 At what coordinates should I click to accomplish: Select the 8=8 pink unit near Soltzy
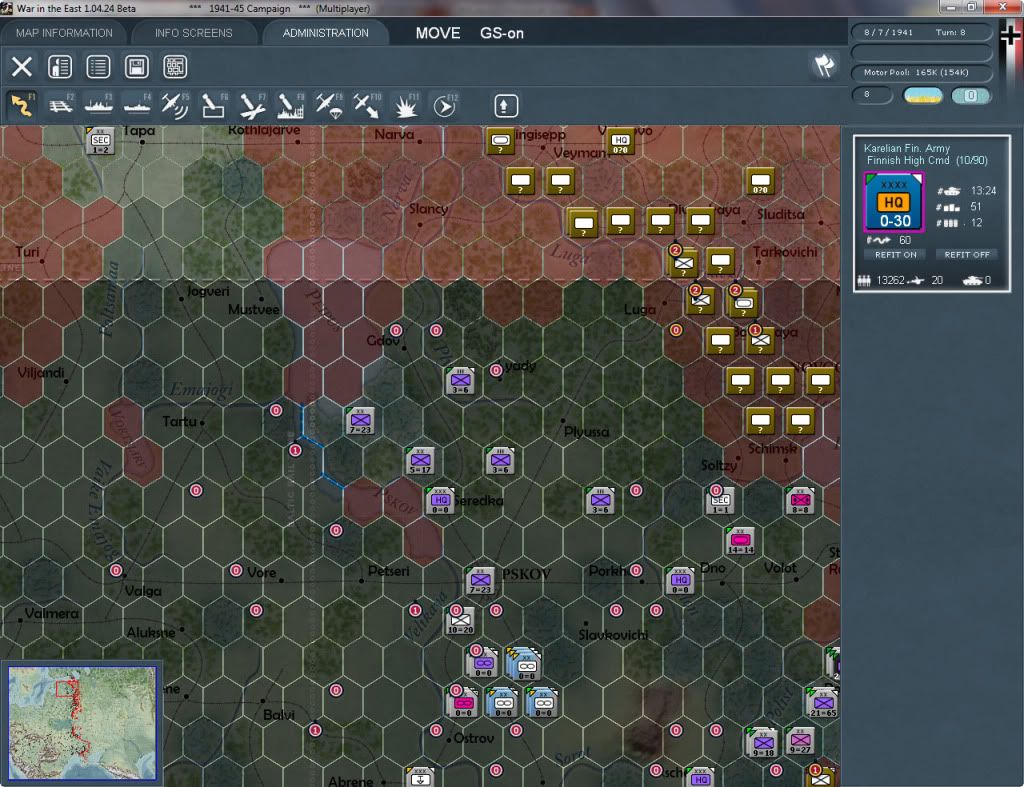pos(801,501)
